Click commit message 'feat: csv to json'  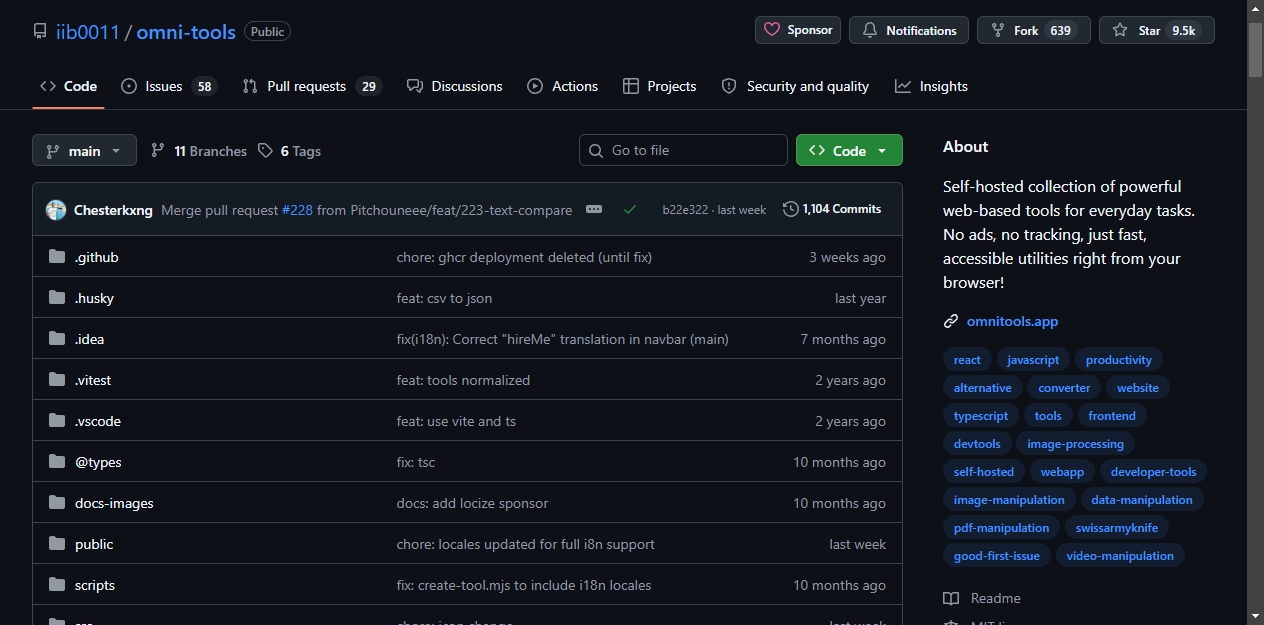pyautogui.click(x=444, y=298)
